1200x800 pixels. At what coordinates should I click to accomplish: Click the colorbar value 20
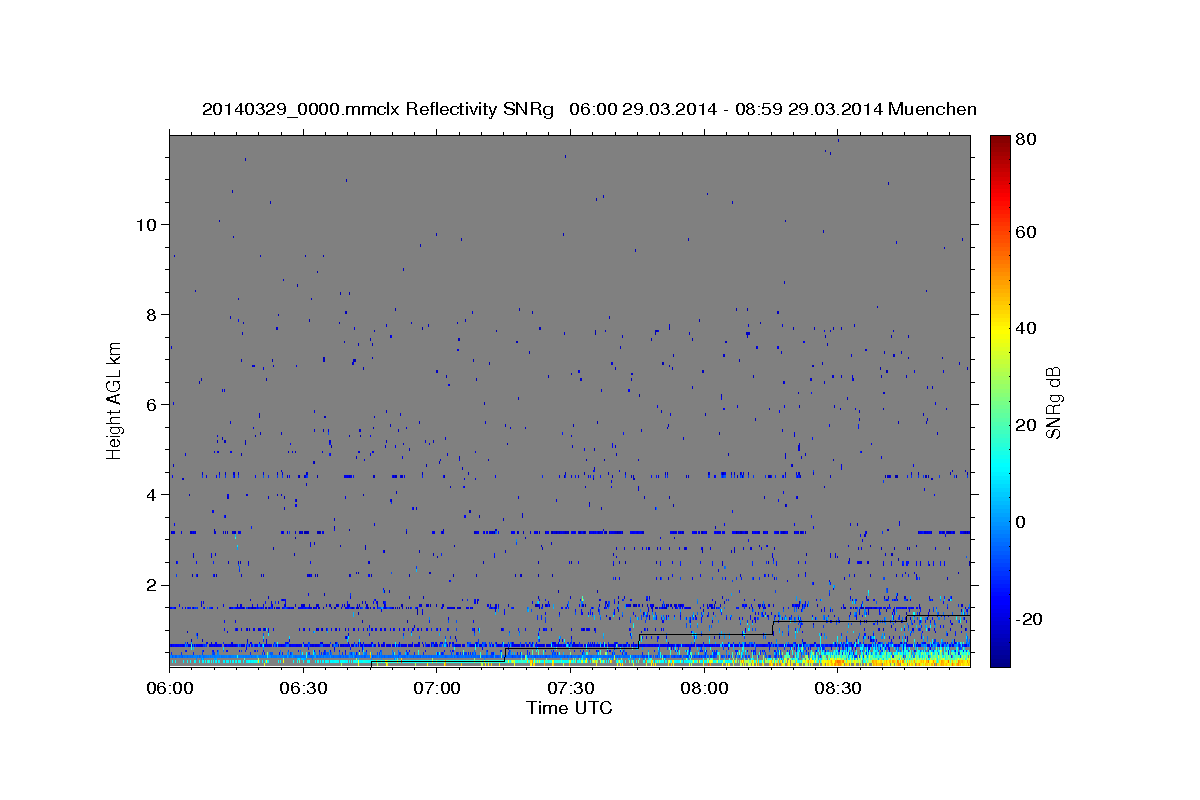tap(1024, 425)
